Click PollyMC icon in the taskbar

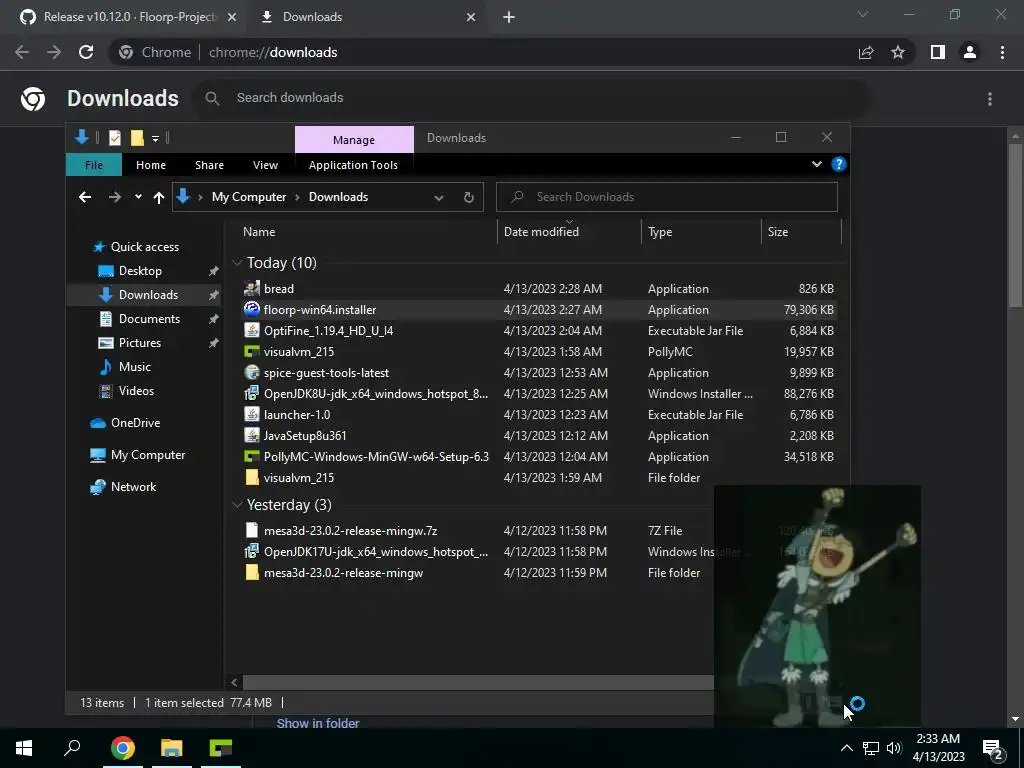[x=221, y=748]
